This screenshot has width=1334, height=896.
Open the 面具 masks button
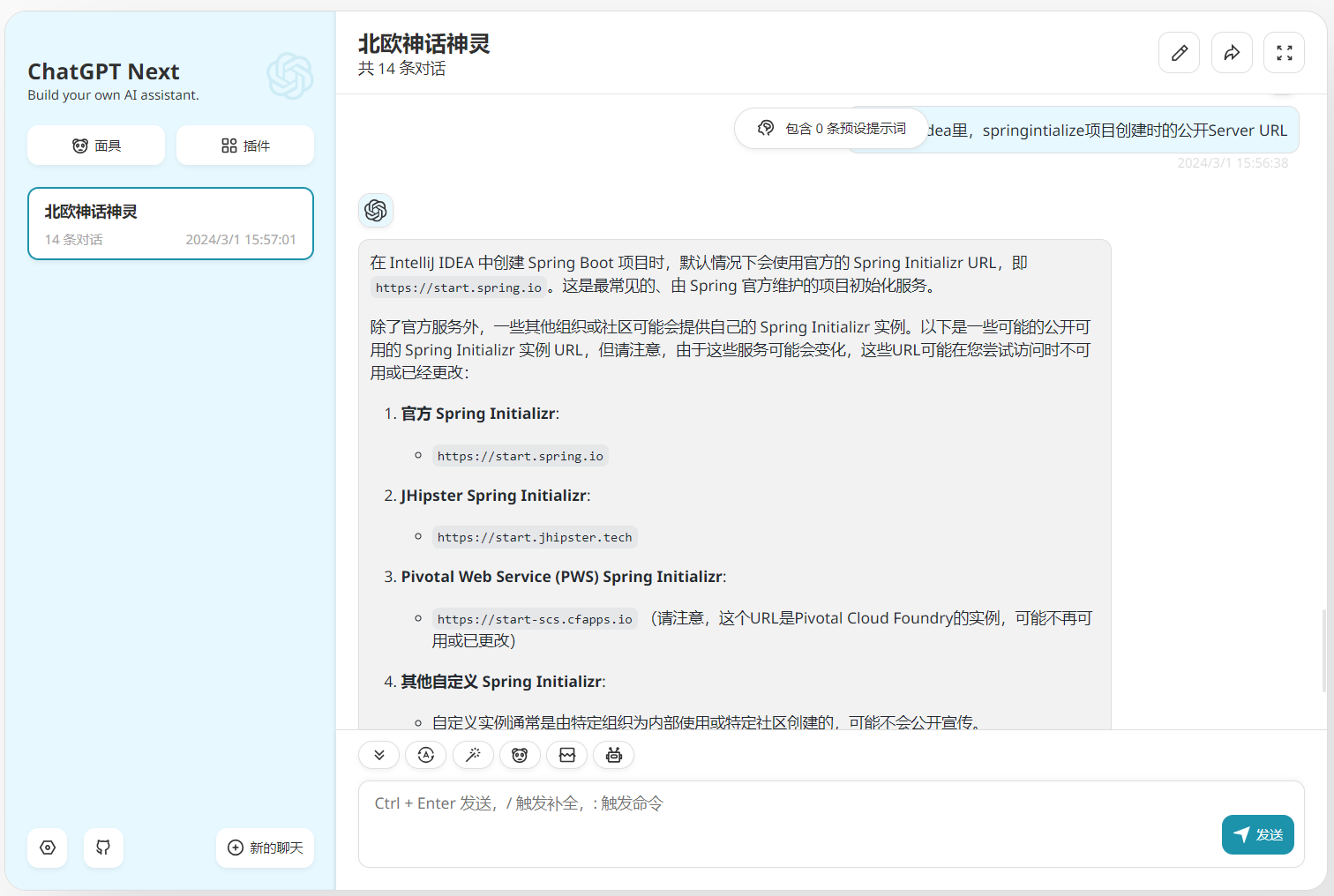click(96, 146)
